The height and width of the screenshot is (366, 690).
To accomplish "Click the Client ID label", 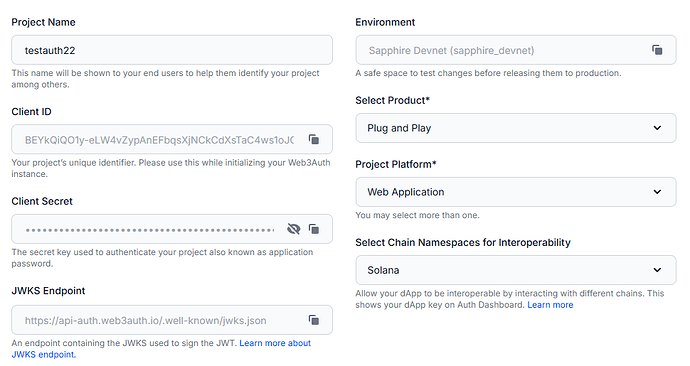I will coord(31,112).
